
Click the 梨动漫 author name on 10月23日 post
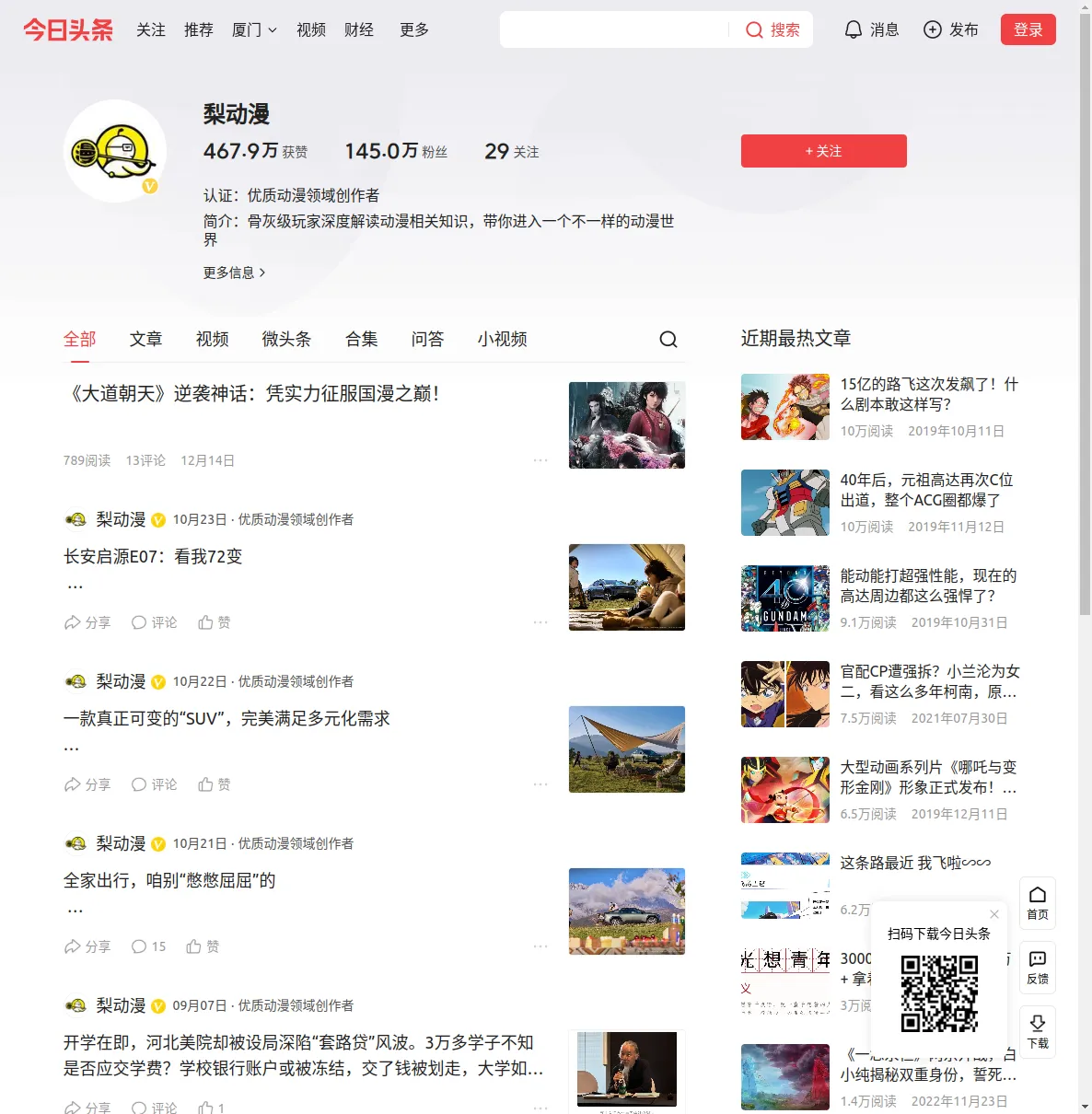click(x=122, y=519)
